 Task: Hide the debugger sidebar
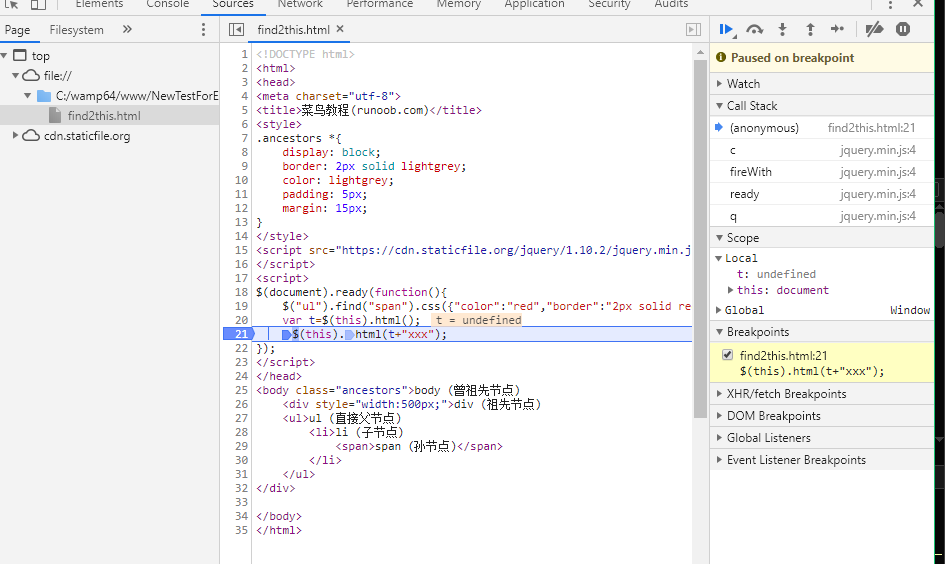pyautogui.click(x=694, y=30)
